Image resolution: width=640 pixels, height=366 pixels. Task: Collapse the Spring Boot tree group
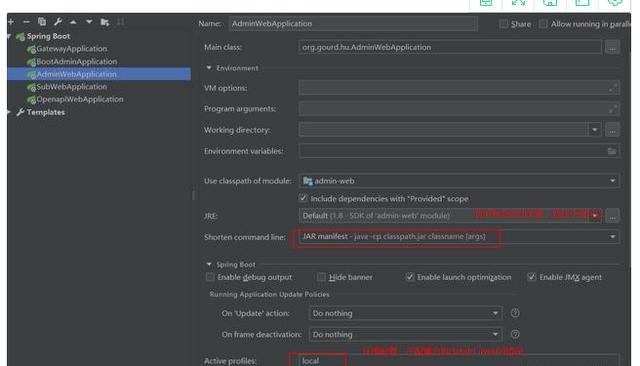point(9,36)
